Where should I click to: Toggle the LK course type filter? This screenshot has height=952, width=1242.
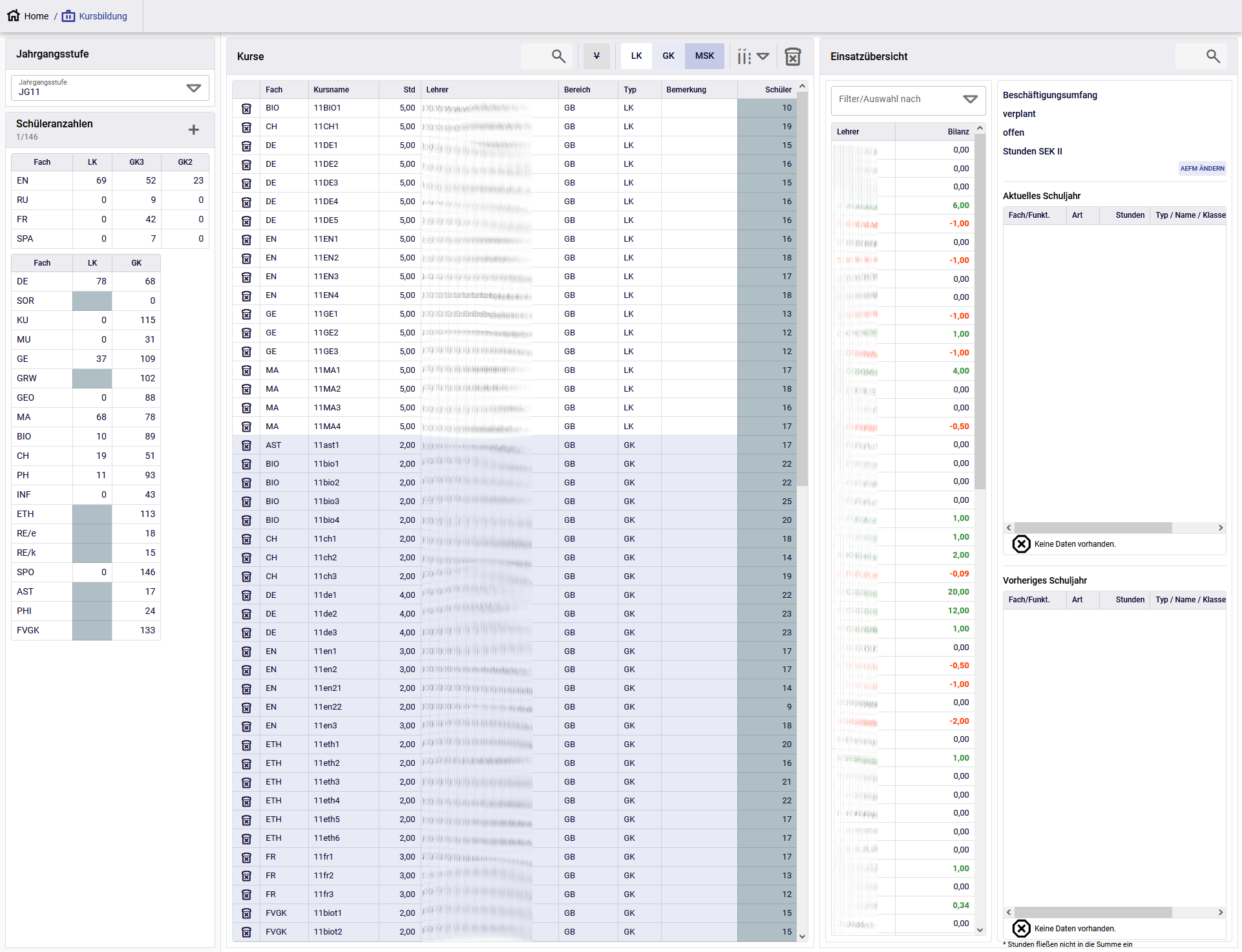coord(636,56)
